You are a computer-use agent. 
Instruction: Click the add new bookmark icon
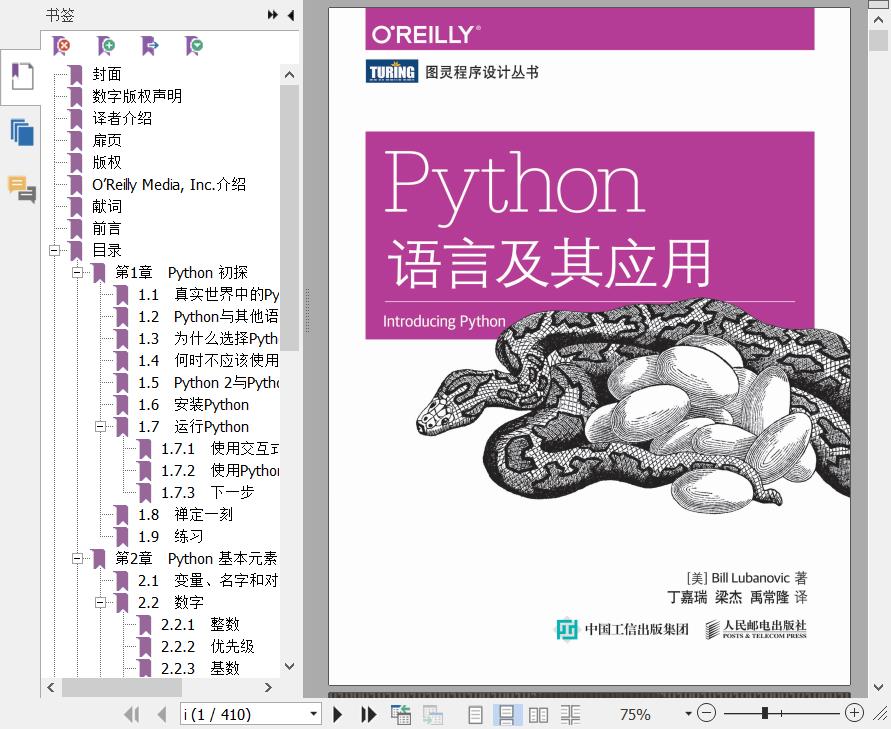coord(106,46)
